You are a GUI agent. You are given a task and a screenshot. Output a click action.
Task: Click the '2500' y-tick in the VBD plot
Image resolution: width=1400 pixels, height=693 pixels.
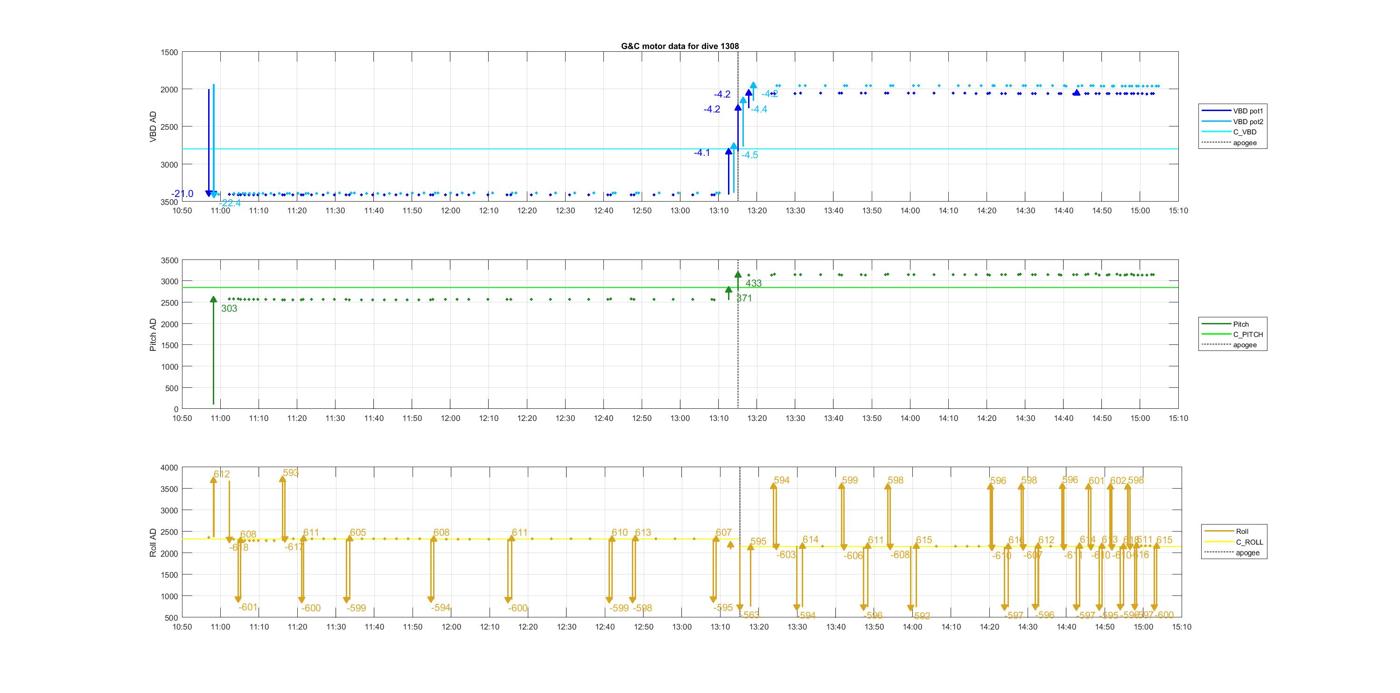170,127
